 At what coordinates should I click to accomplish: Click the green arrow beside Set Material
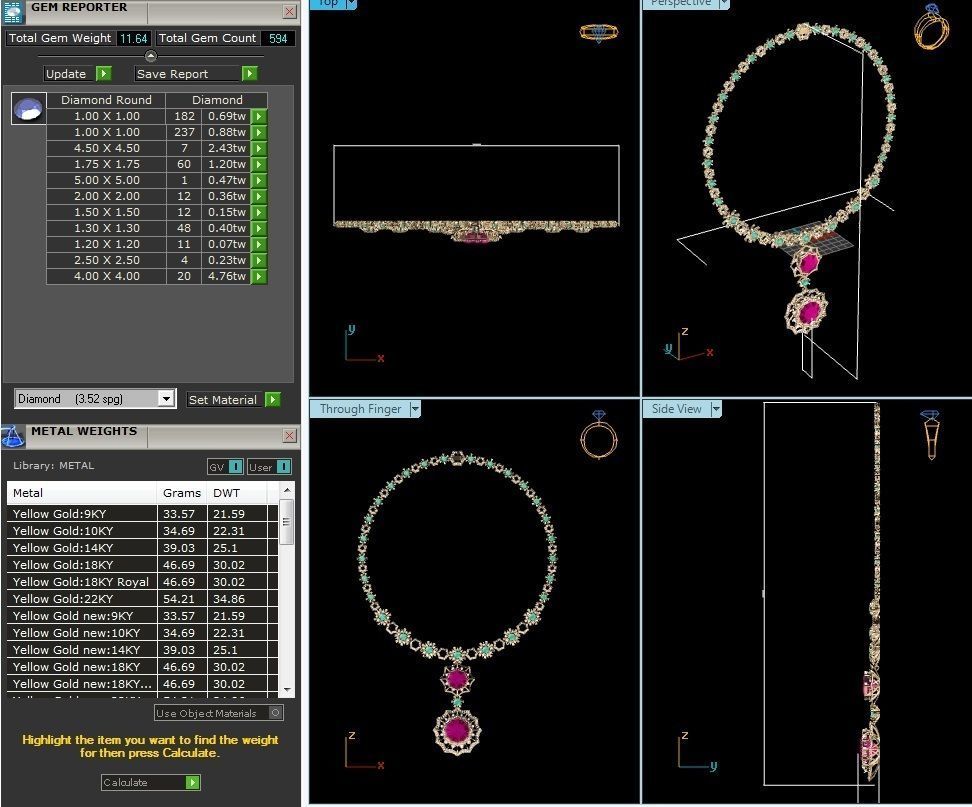tap(272, 400)
